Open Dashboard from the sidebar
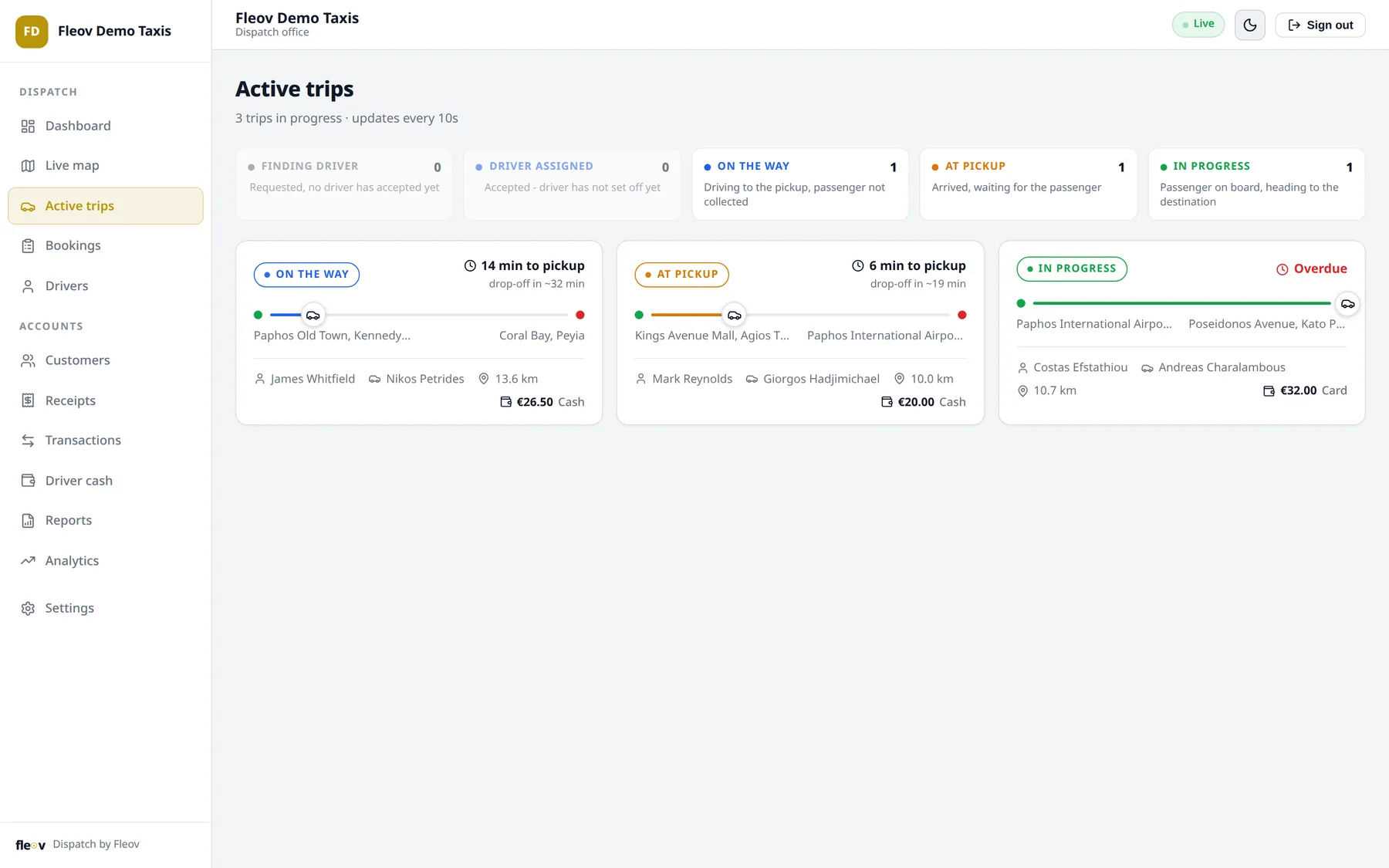 [106, 126]
